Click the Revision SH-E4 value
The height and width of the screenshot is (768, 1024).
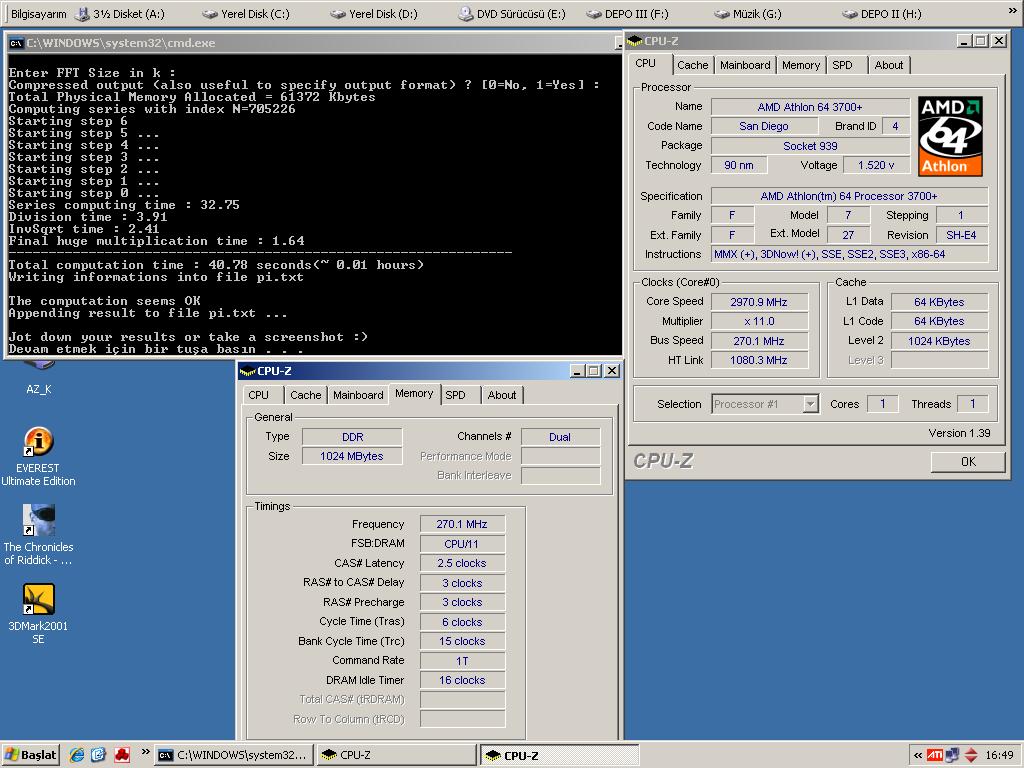[x=961, y=235]
